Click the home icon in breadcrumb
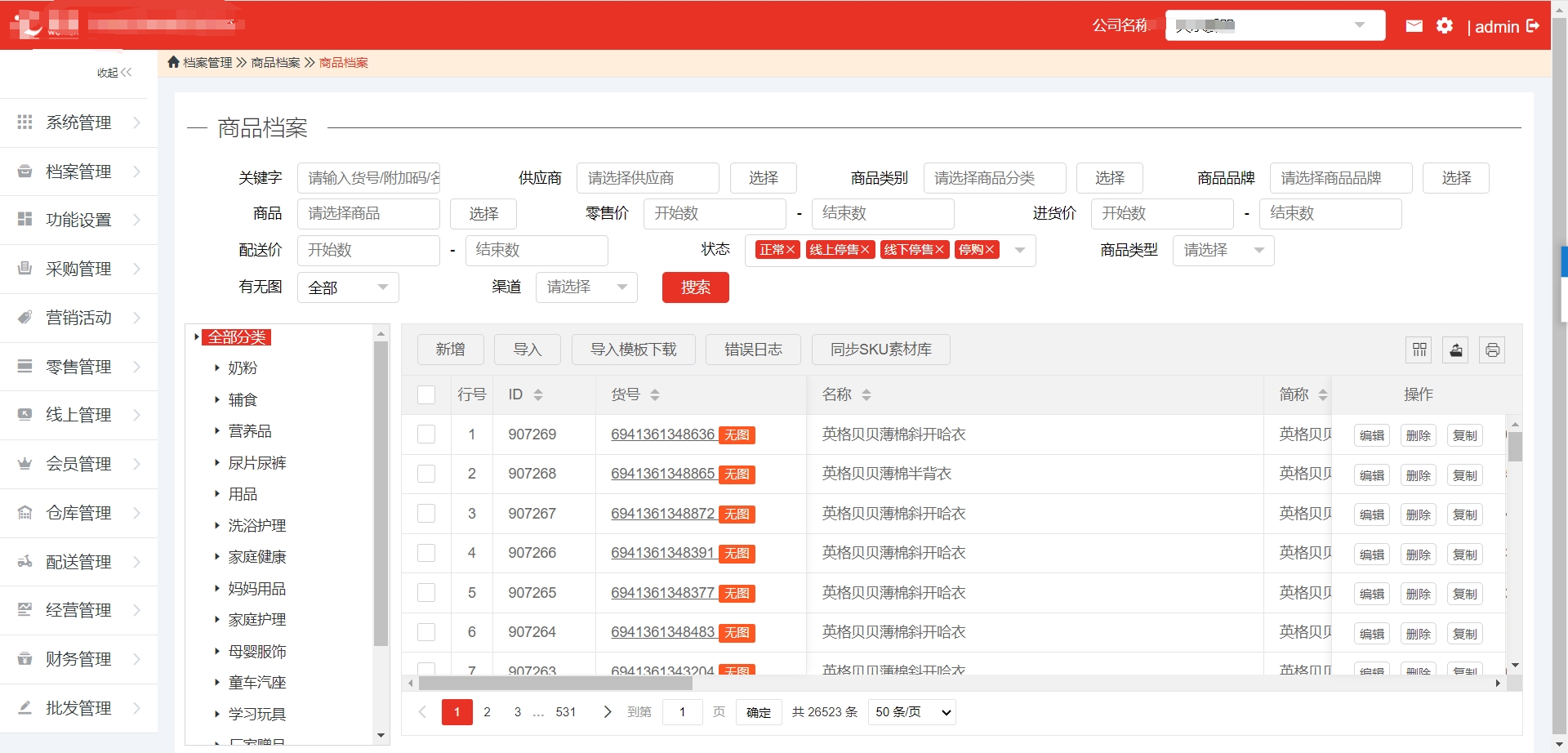 tap(173, 62)
